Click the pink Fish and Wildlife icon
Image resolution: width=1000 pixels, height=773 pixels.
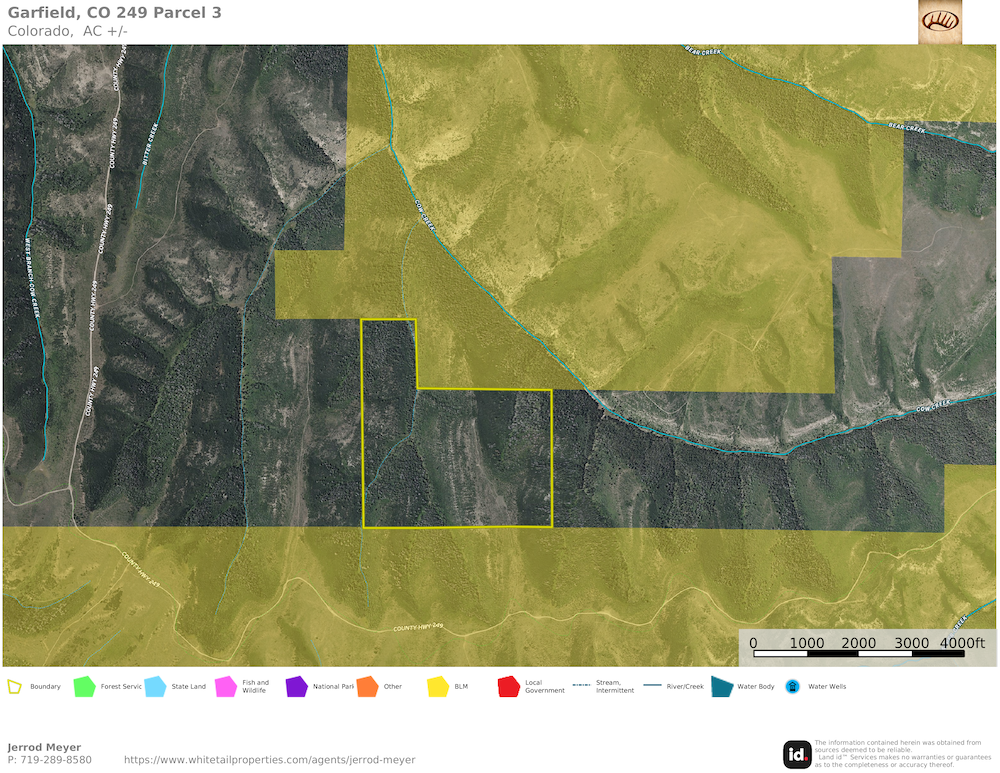pos(226,687)
